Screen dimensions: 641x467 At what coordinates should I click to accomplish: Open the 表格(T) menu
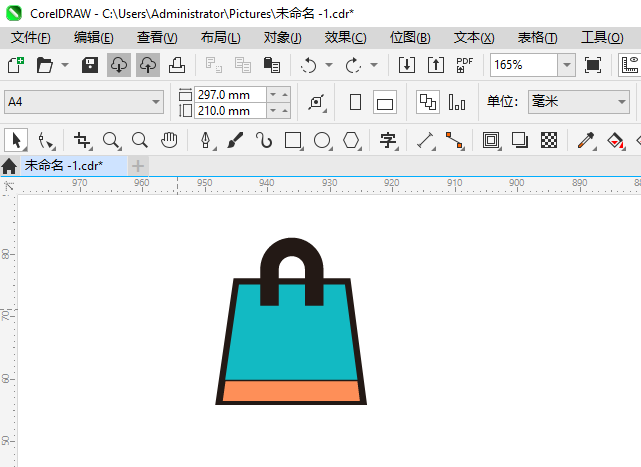point(537,38)
